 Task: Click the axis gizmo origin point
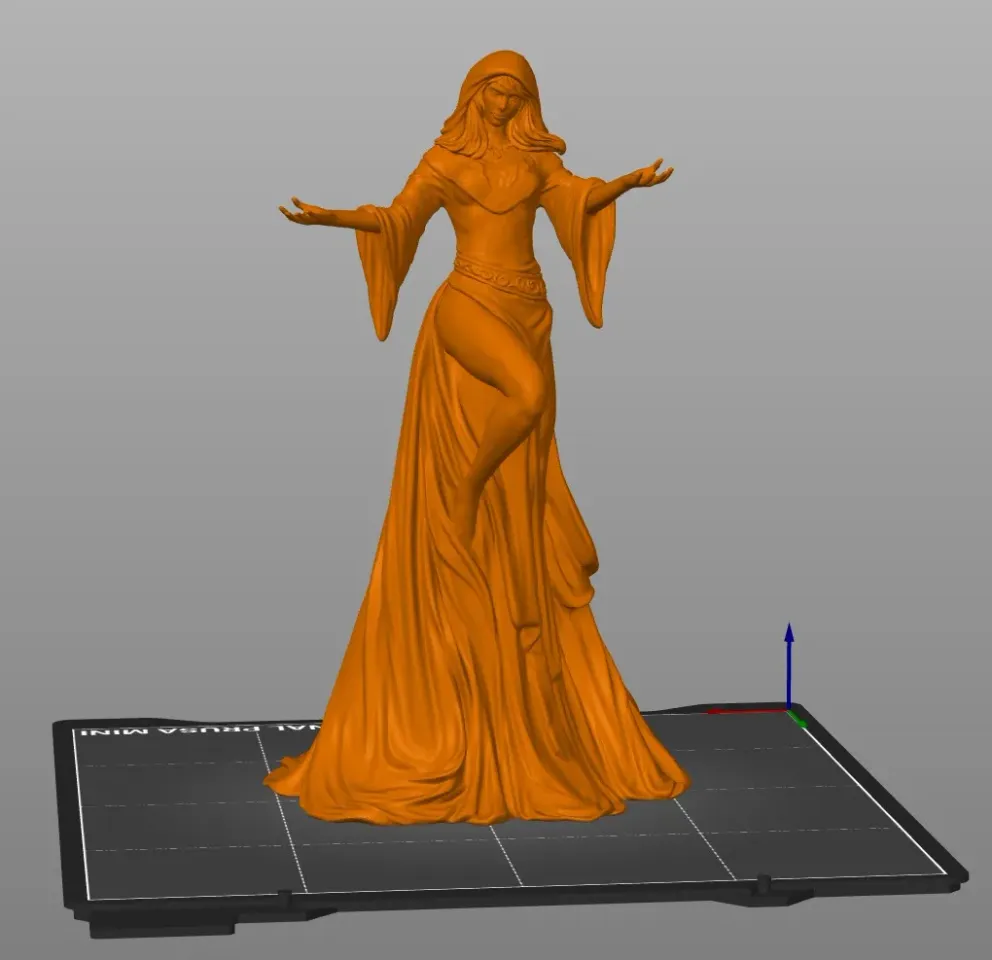[789, 712]
